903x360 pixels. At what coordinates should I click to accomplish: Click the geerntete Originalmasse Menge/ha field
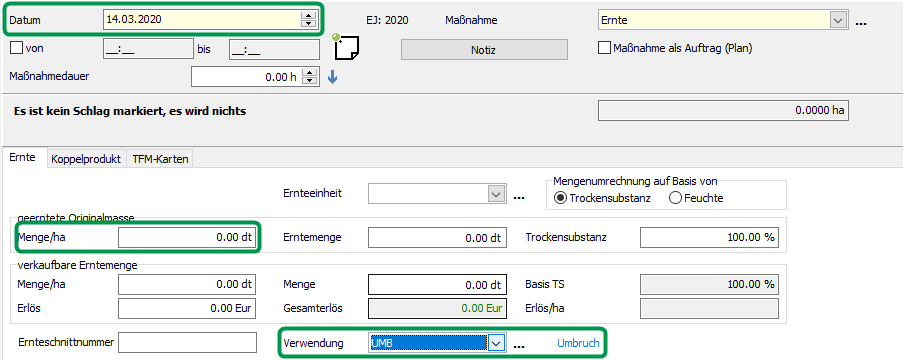pos(187,237)
